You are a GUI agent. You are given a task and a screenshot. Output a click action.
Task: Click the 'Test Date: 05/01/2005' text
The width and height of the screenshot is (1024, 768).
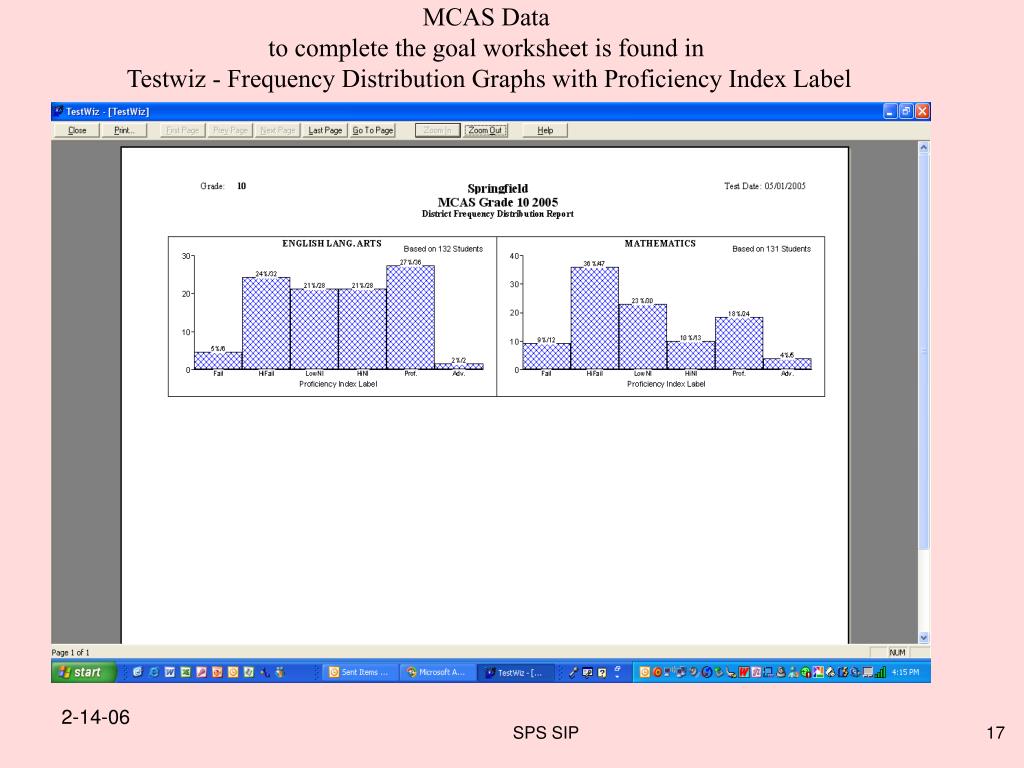pyautogui.click(x=765, y=186)
